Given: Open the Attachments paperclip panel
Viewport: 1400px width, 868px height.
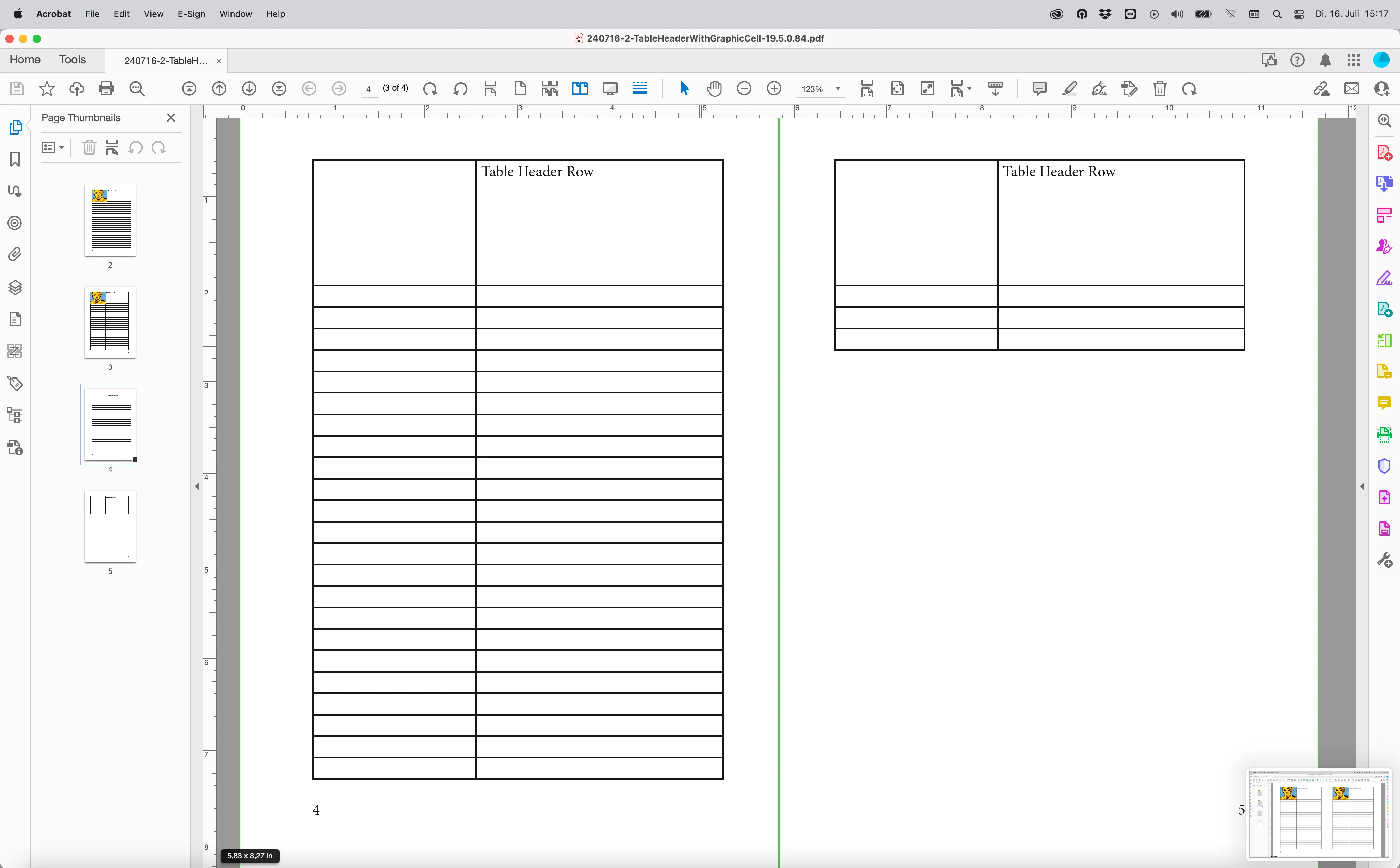Looking at the screenshot, I should (15, 254).
